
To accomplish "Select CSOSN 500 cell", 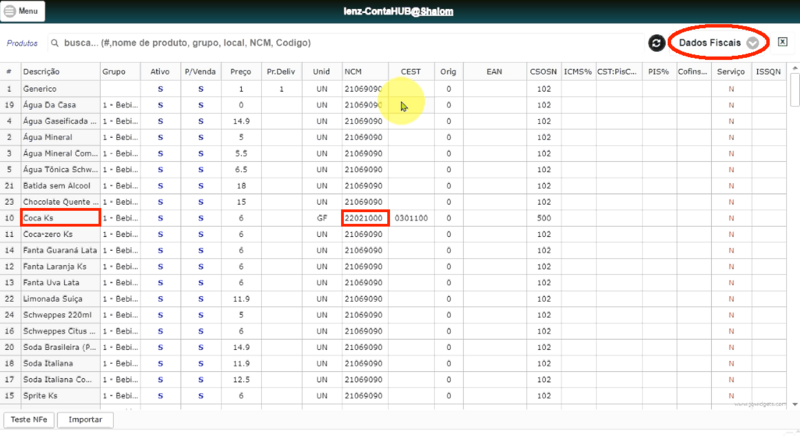I will (x=543, y=218).
